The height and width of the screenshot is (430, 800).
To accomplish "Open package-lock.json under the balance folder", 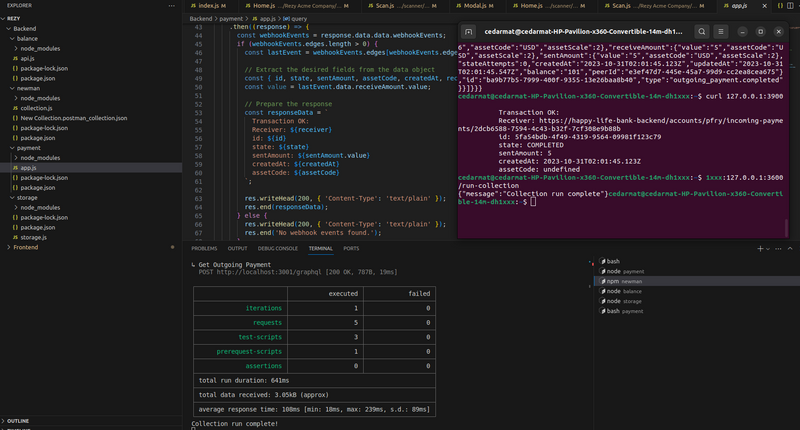I will [x=91, y=68].
